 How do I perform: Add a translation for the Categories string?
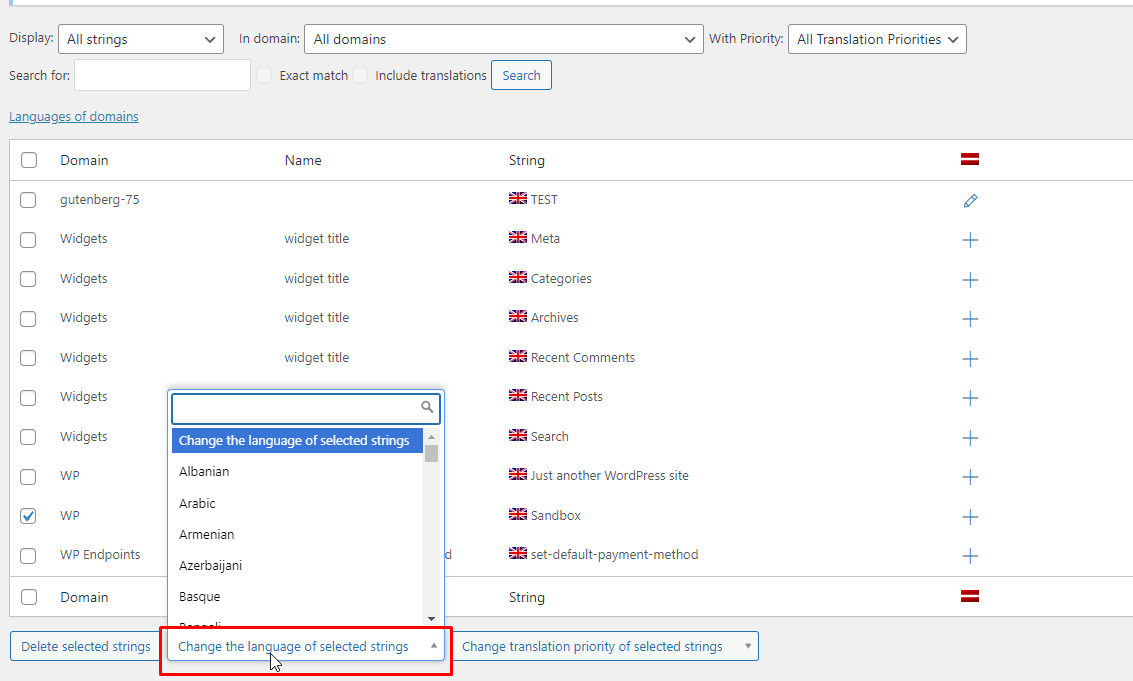[x=969, y=280]
